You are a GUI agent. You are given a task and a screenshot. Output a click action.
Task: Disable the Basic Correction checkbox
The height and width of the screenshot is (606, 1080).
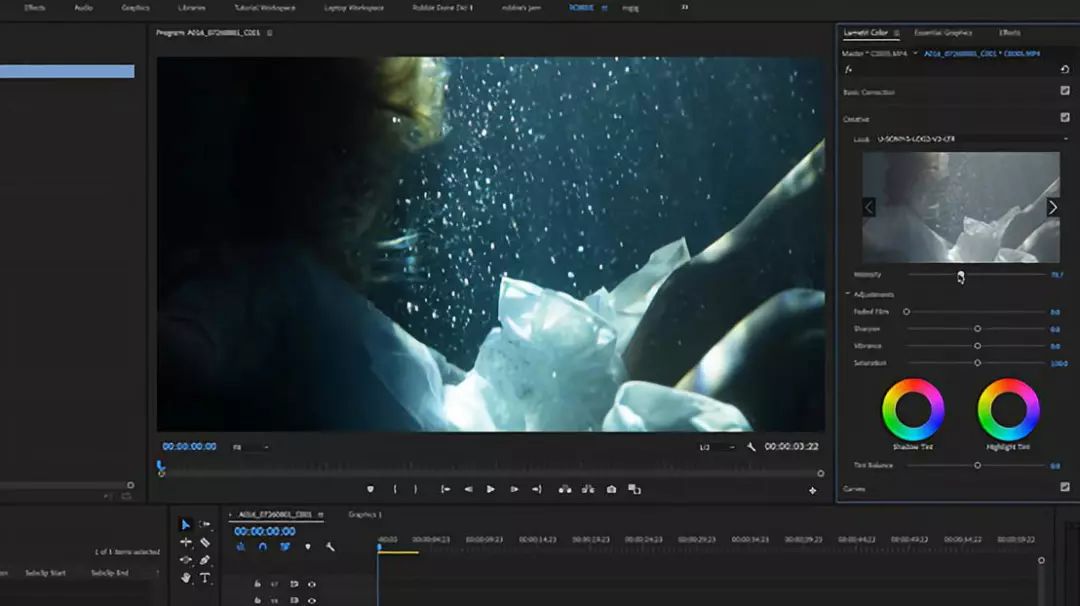pyautogui.click(x=1064, y=91)
